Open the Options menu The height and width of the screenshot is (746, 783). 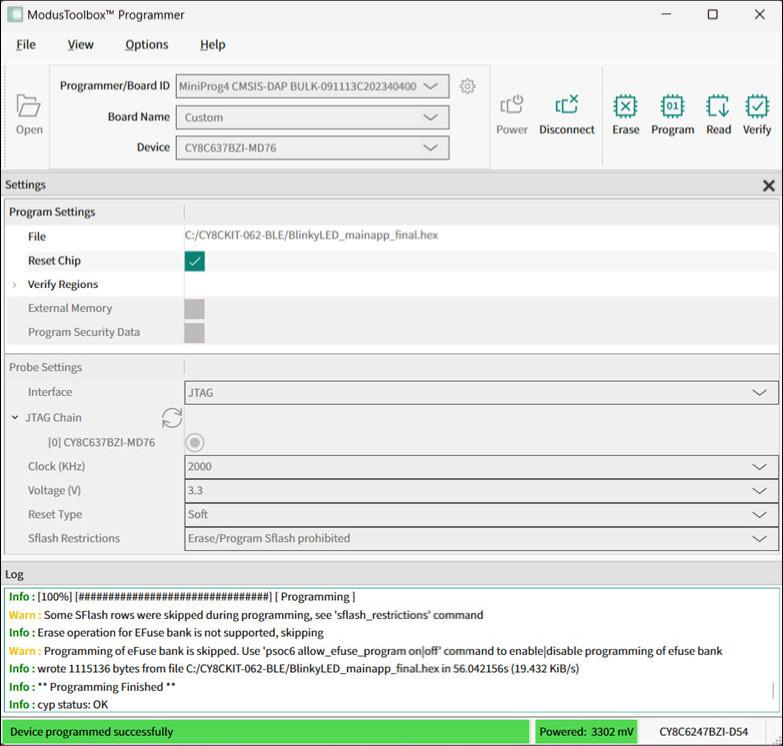(147, 44)
